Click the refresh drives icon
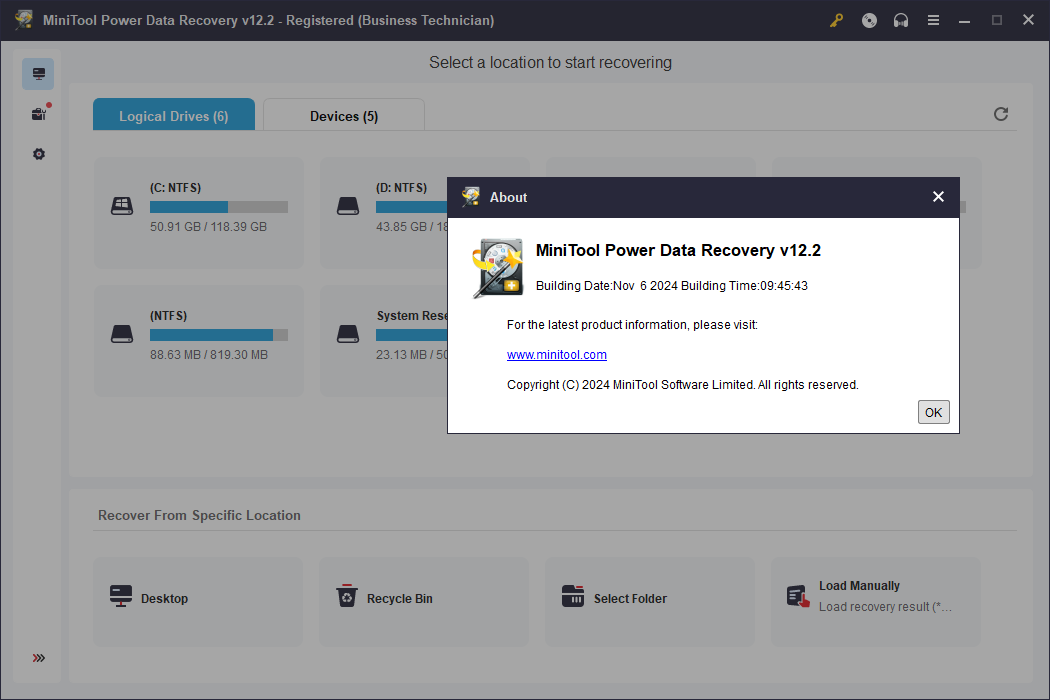 [x=1001, y=114]
